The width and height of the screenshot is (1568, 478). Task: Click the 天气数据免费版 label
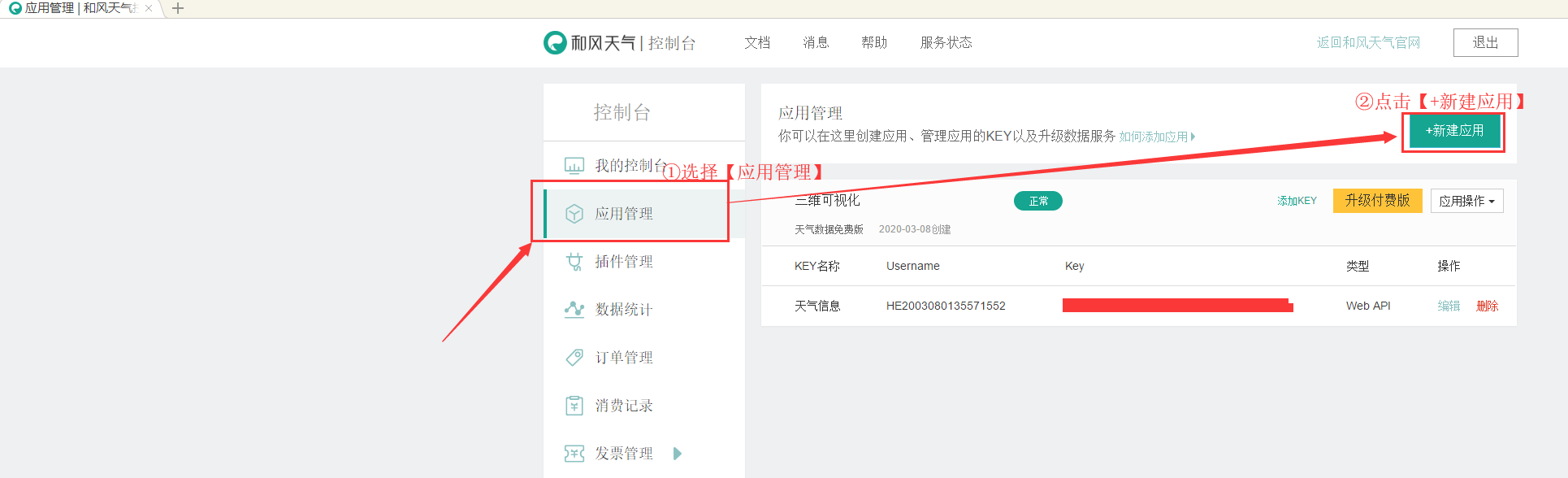[829, 229]
